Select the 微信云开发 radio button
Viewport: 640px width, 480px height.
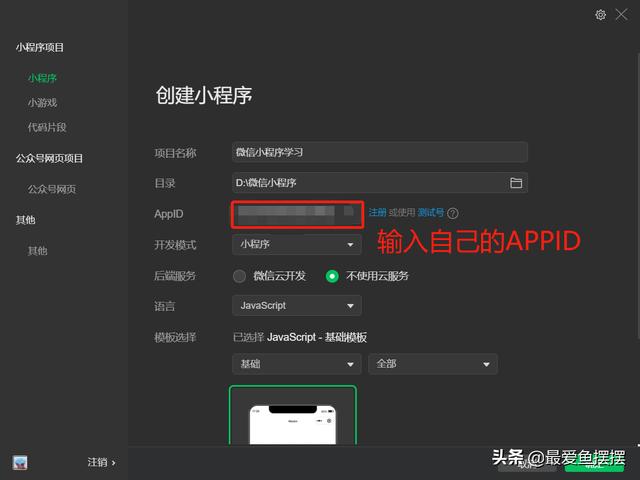point(240,276)
